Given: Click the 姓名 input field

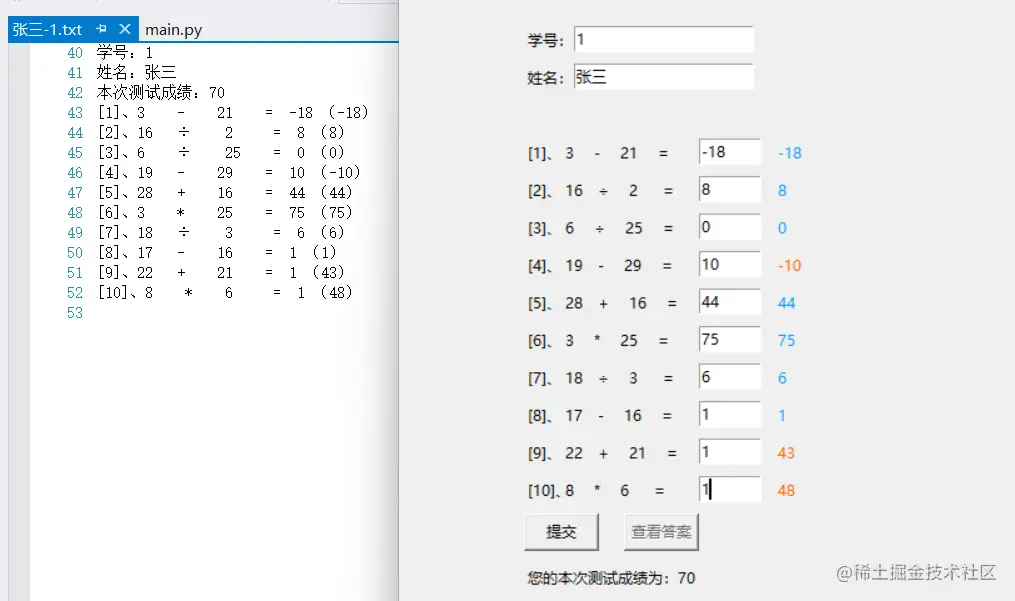Looking at the screenshot, I should click(664, 77).
